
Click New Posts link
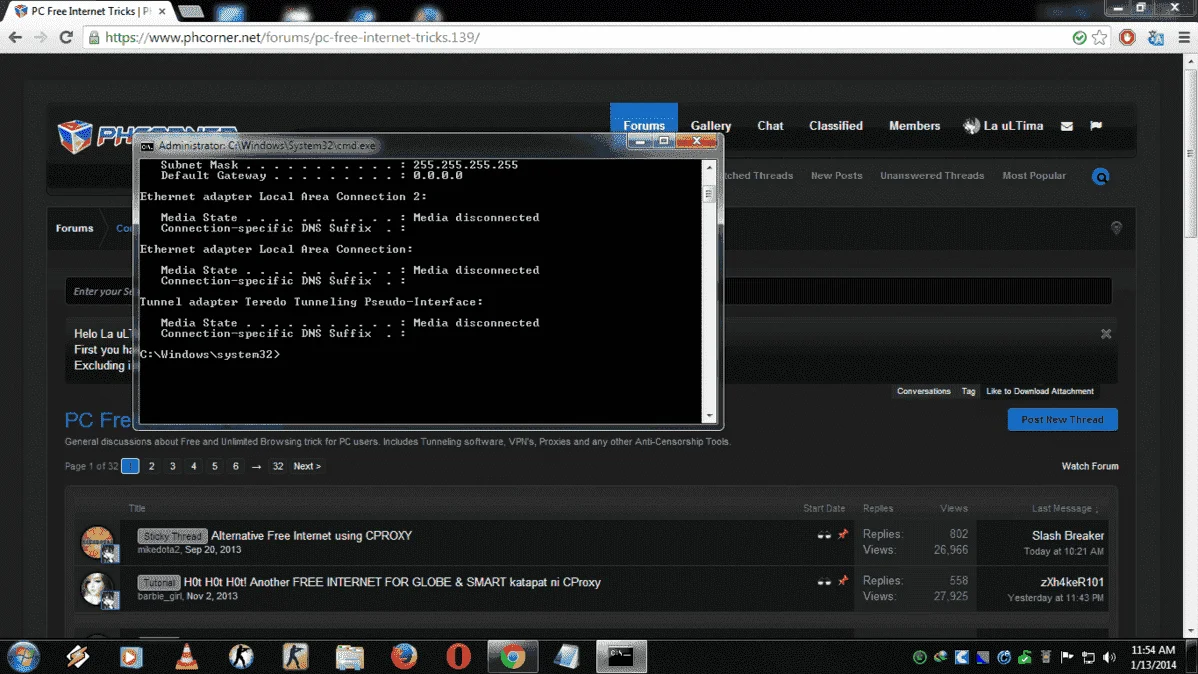coord(836,176)
